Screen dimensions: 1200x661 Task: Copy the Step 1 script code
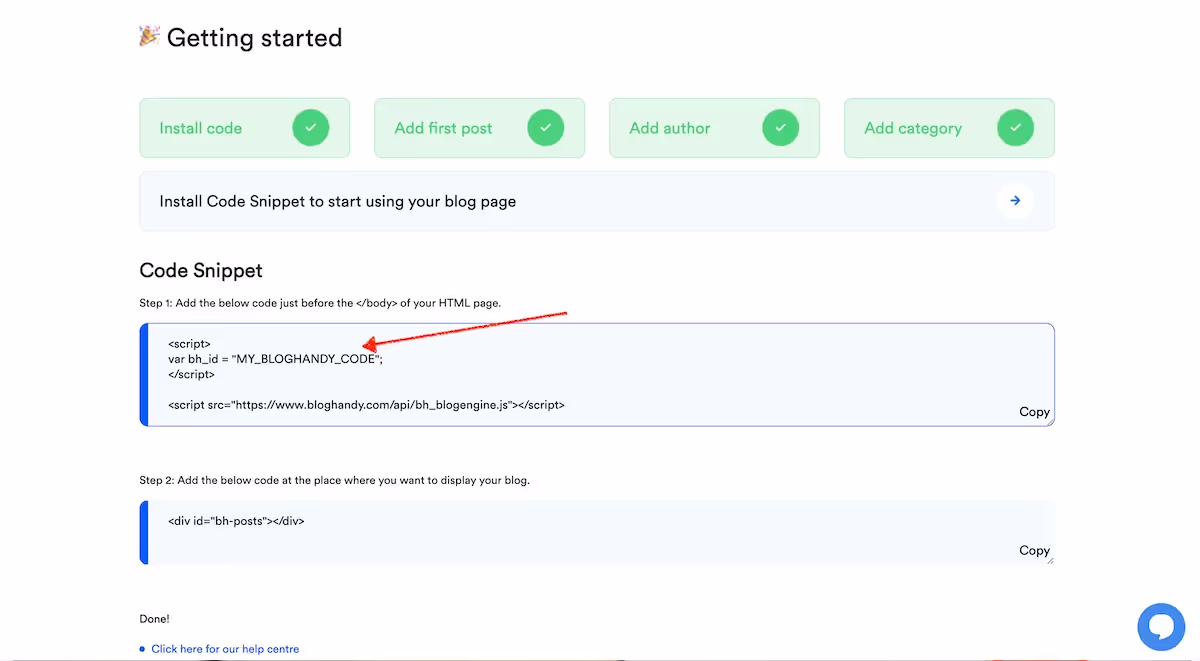pyautogui.click(x=1033, y=412)
